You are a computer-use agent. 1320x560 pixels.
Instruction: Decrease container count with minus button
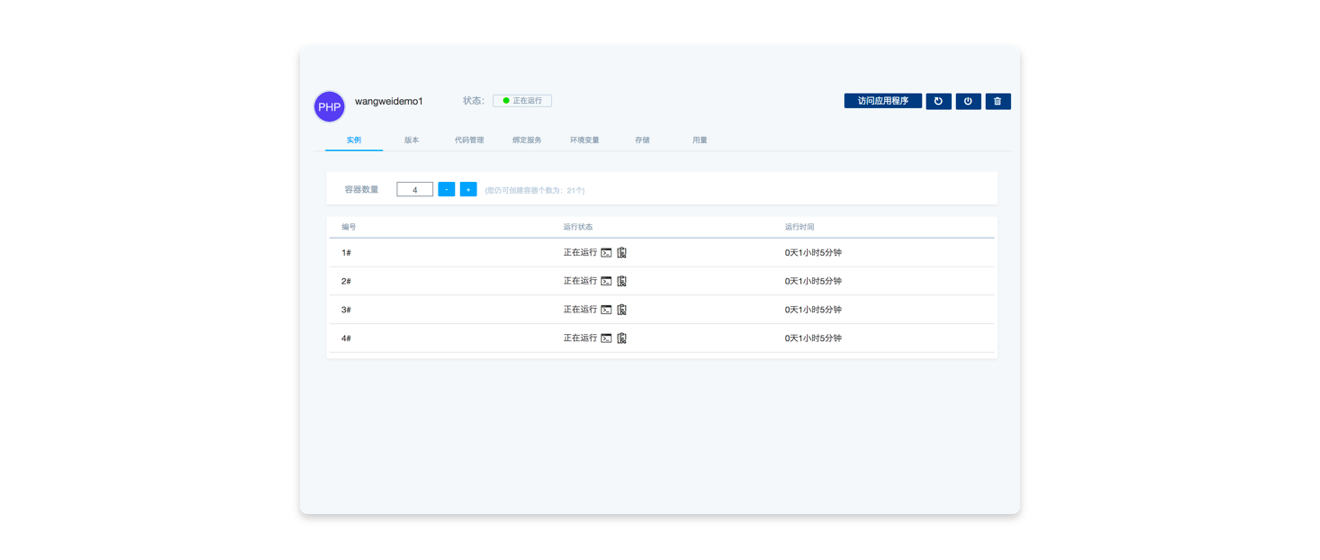pyautogui.click(x=446, y=189)
